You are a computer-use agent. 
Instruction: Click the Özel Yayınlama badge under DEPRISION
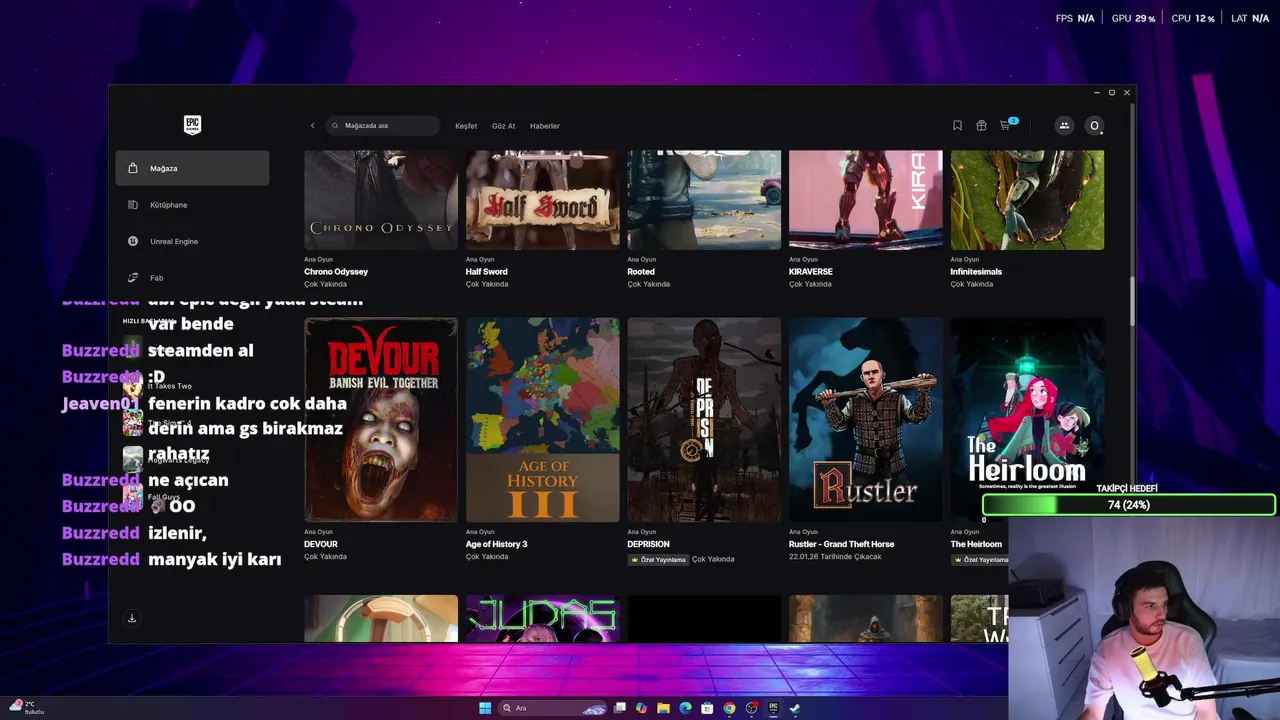click(658, 560)
